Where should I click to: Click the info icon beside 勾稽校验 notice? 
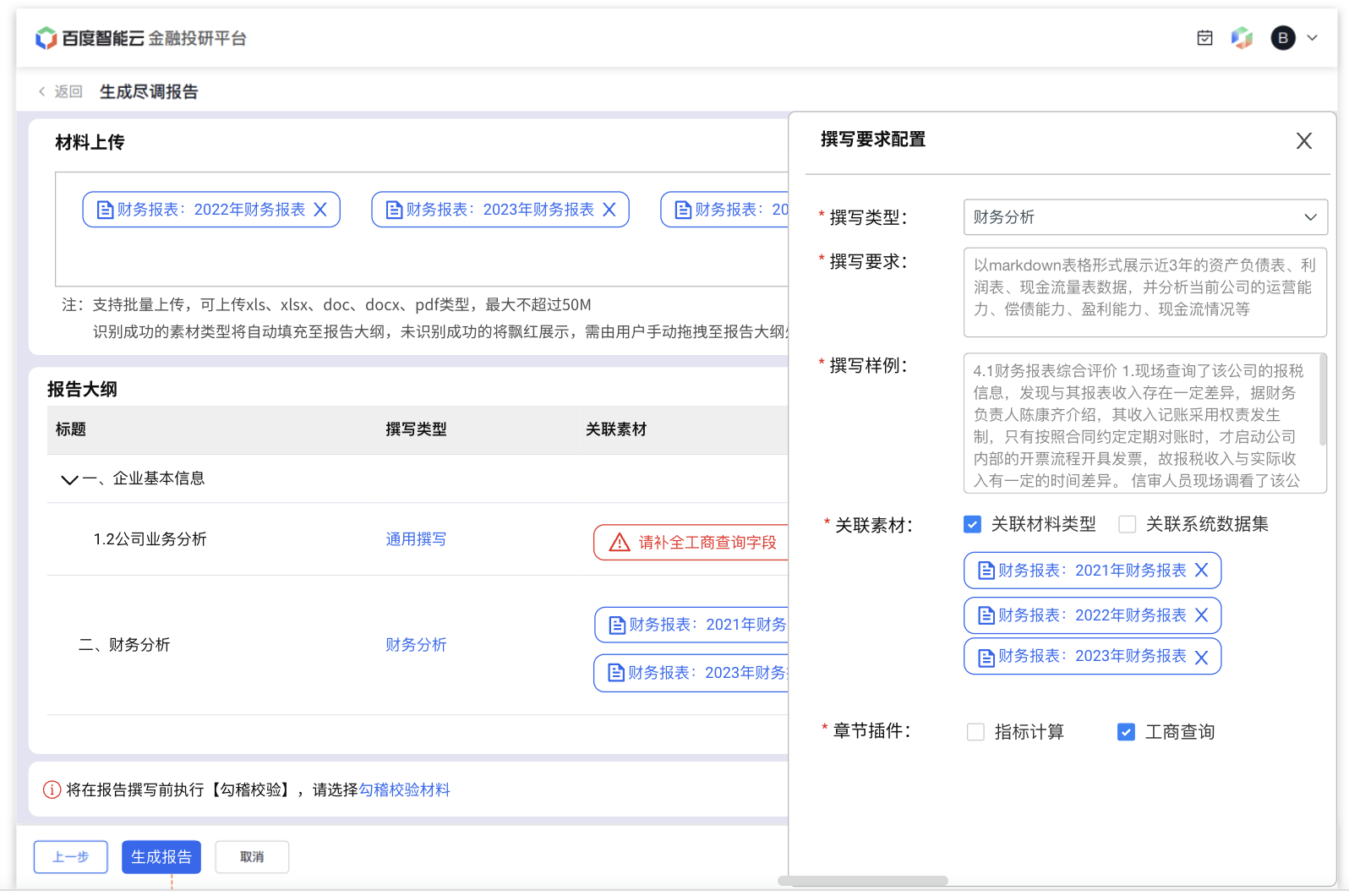coord(52,790)
